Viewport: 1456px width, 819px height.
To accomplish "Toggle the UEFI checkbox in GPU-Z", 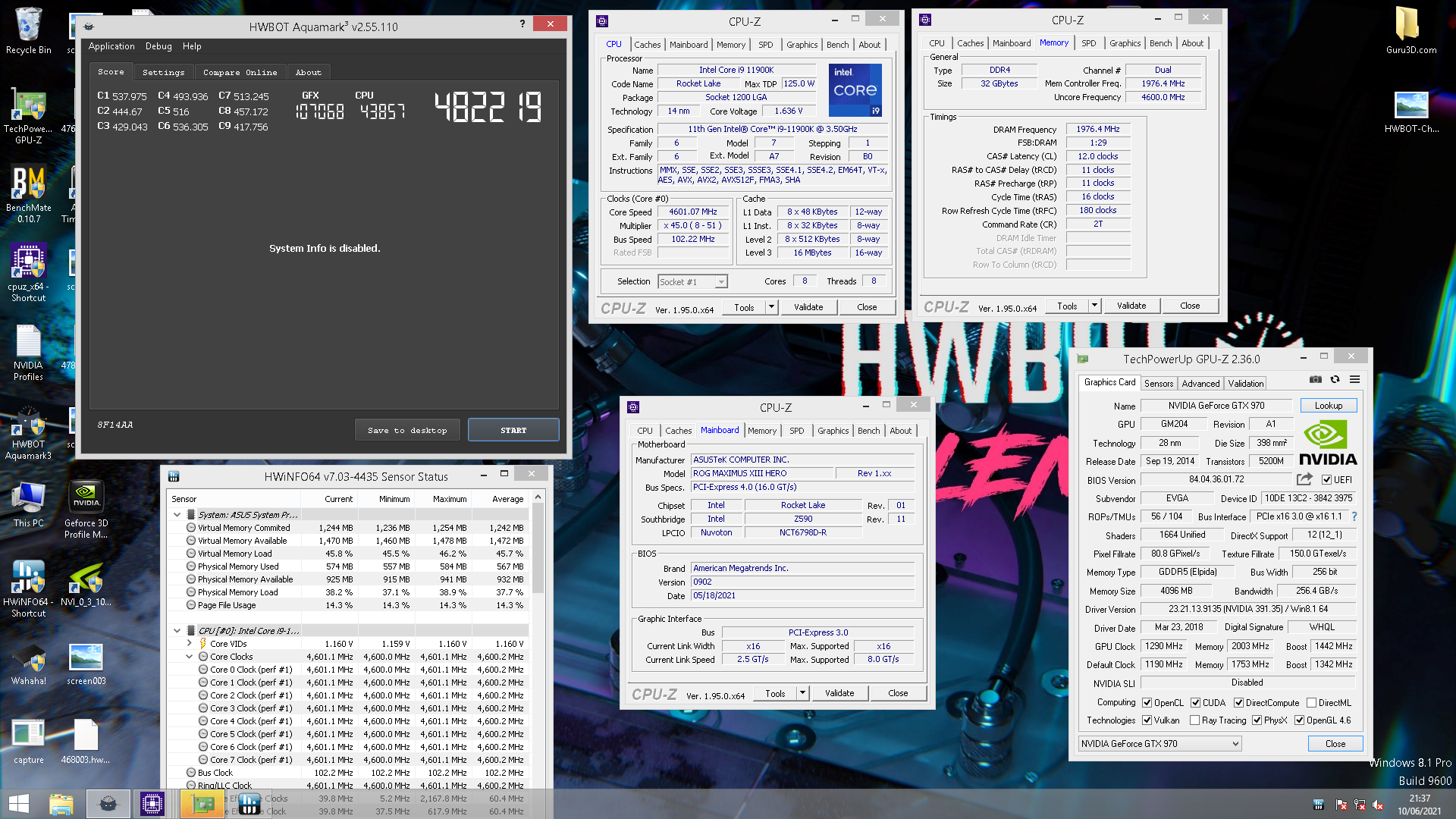I will click(1326, 480).
